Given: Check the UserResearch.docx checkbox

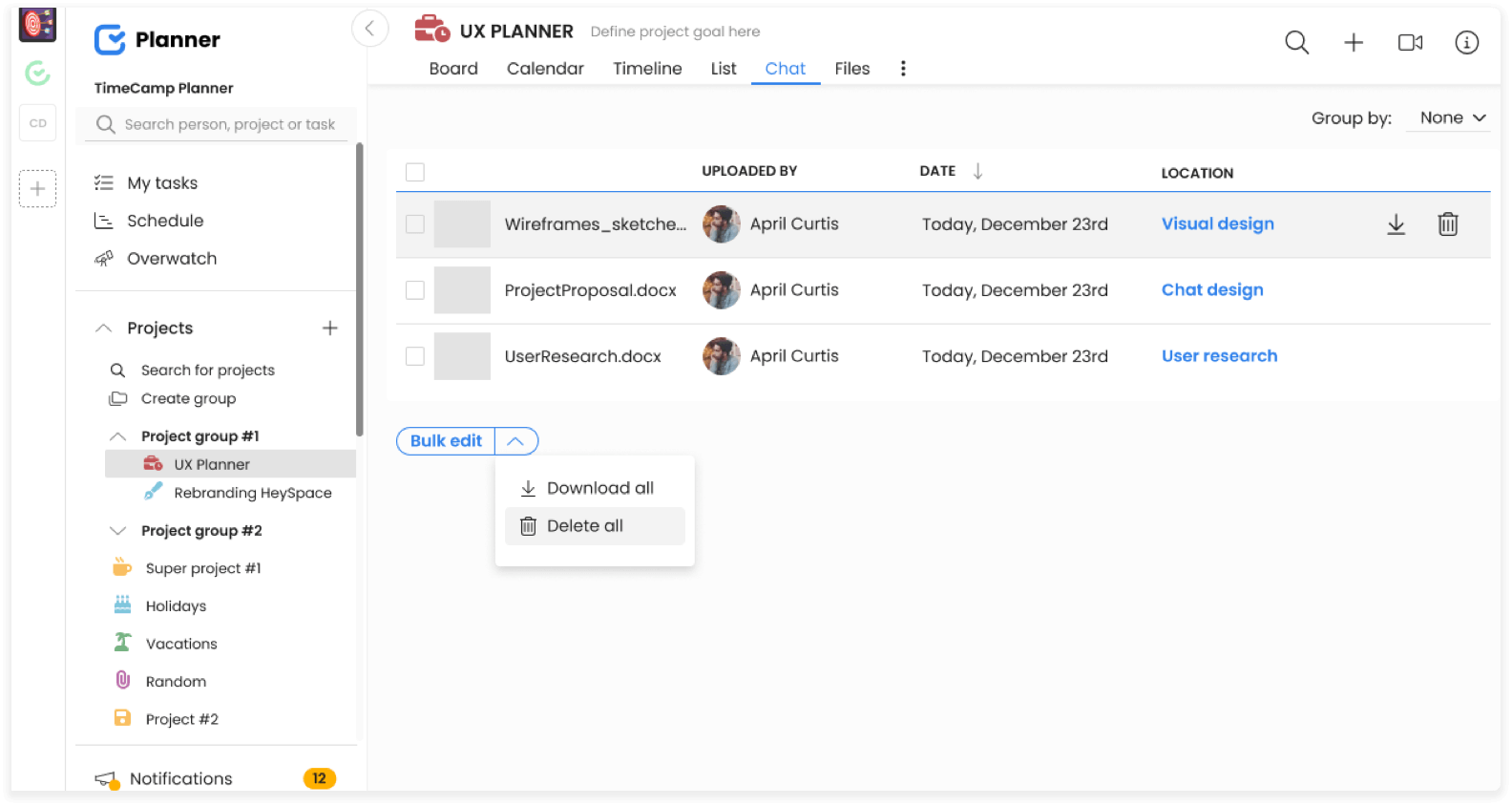Looking at the screenshot, I should 415,356.
